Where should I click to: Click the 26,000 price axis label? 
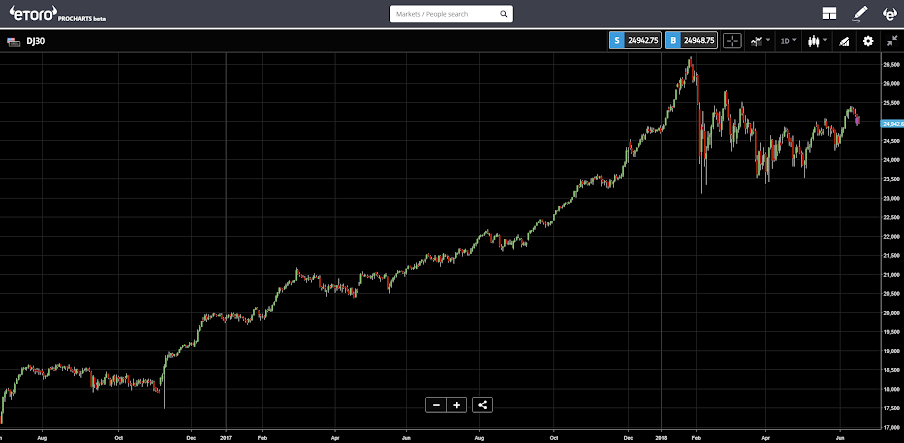click(x=892, y=83)
